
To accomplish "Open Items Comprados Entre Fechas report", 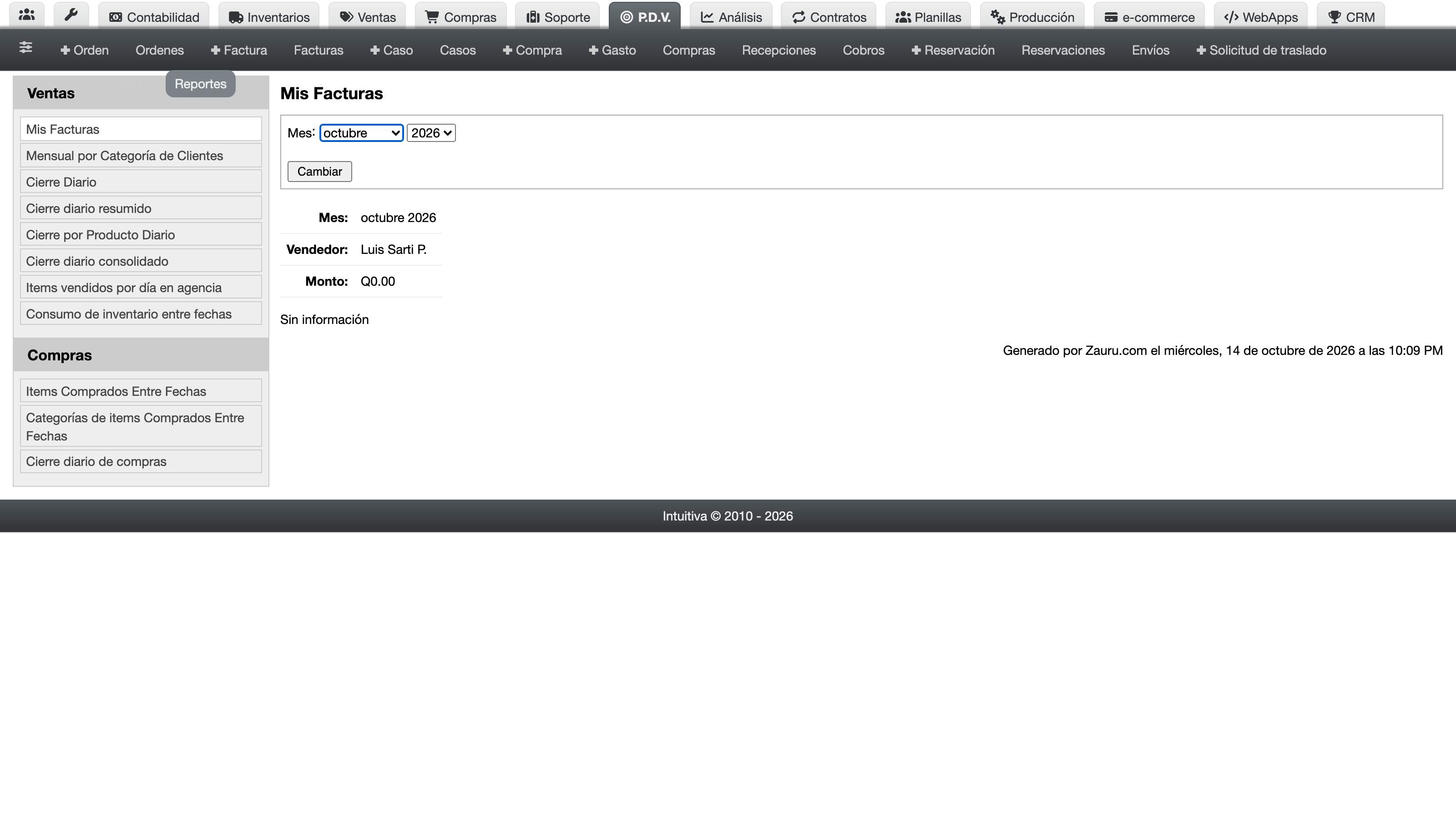I will click(141, 391).
